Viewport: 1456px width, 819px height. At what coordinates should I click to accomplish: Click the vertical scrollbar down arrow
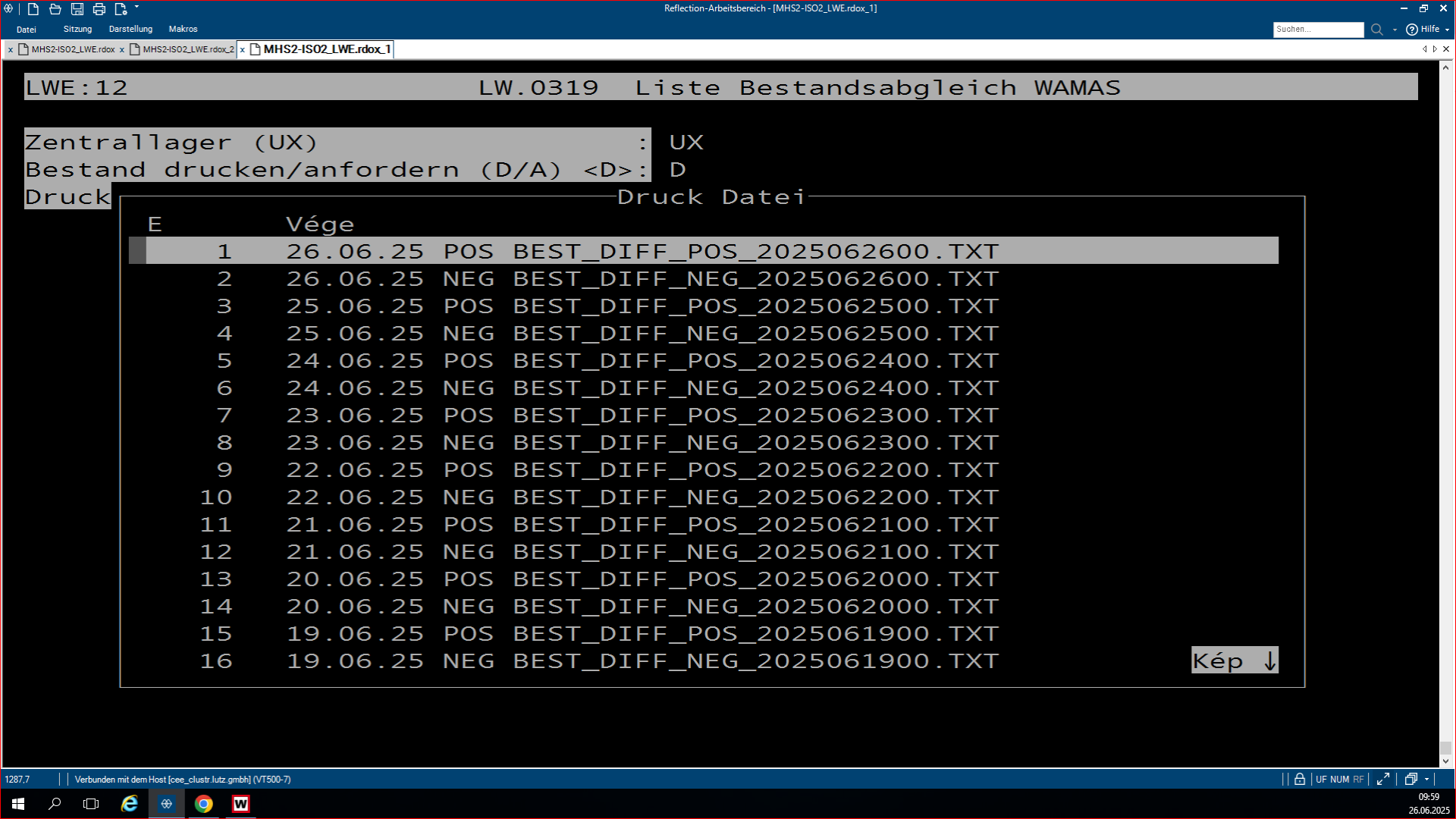click(x=1445, y=761)
